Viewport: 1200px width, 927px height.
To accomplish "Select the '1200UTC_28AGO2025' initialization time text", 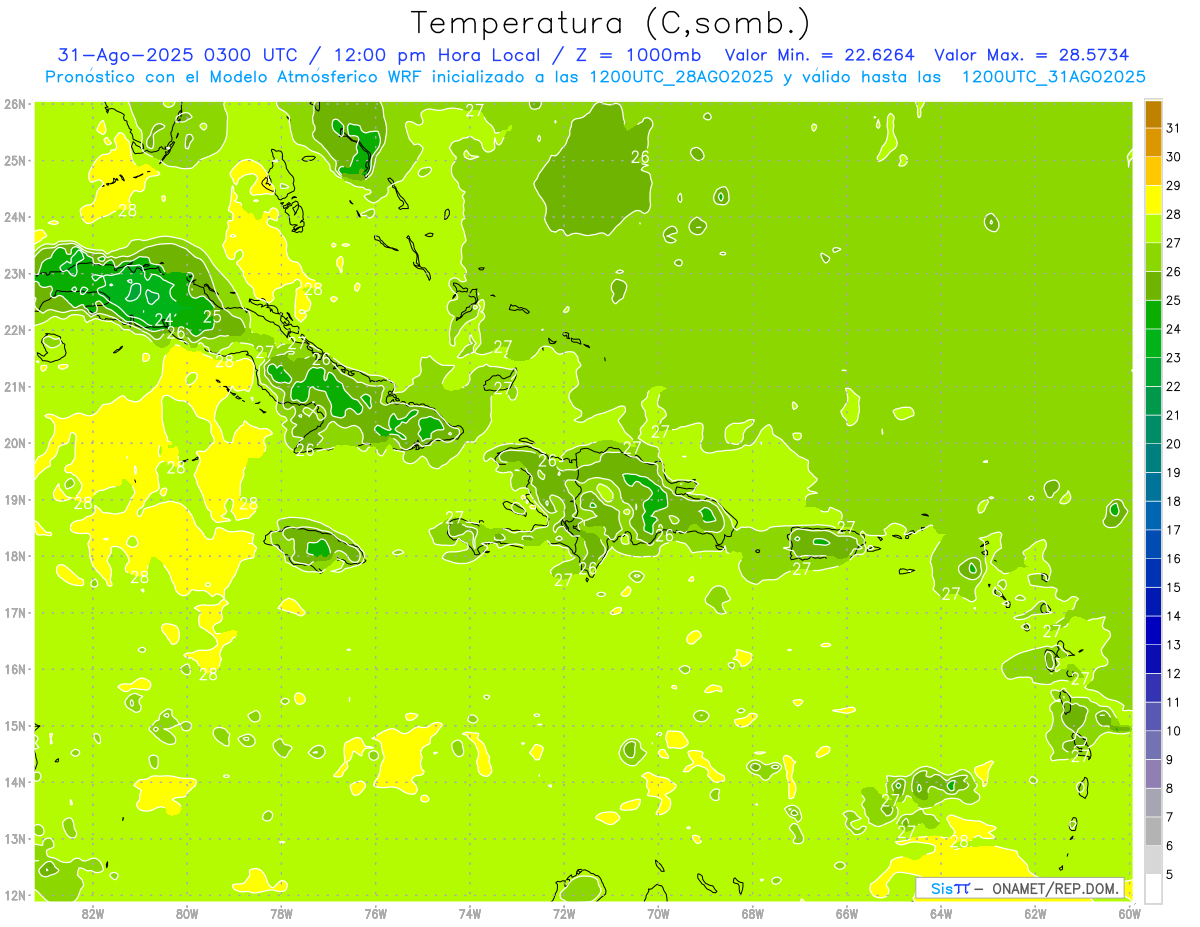I will 680,77.
